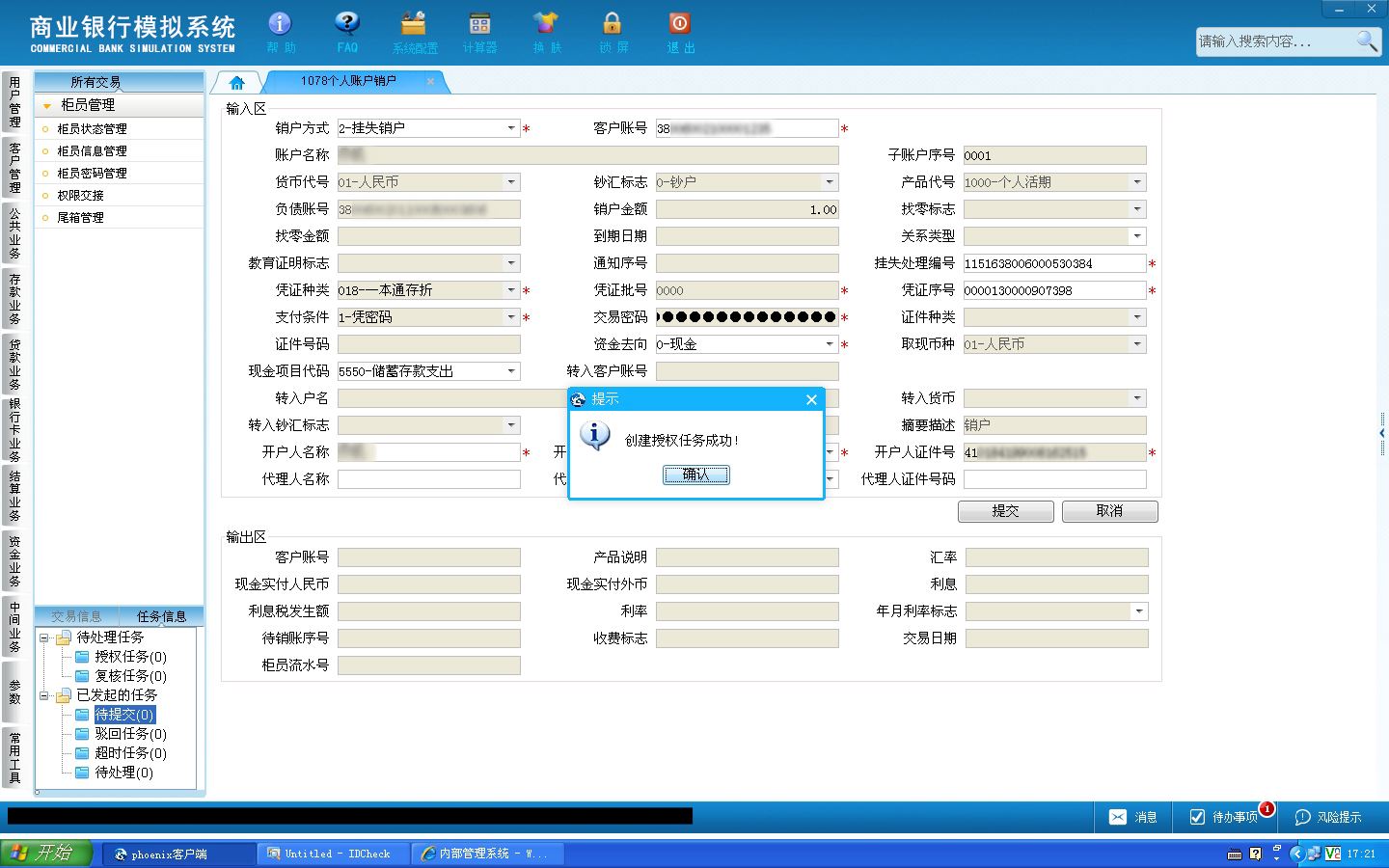The height and width of the screenshot is (868, 1389).
Task: Open the 货币代号 dropdown
Action: point(511,182)
